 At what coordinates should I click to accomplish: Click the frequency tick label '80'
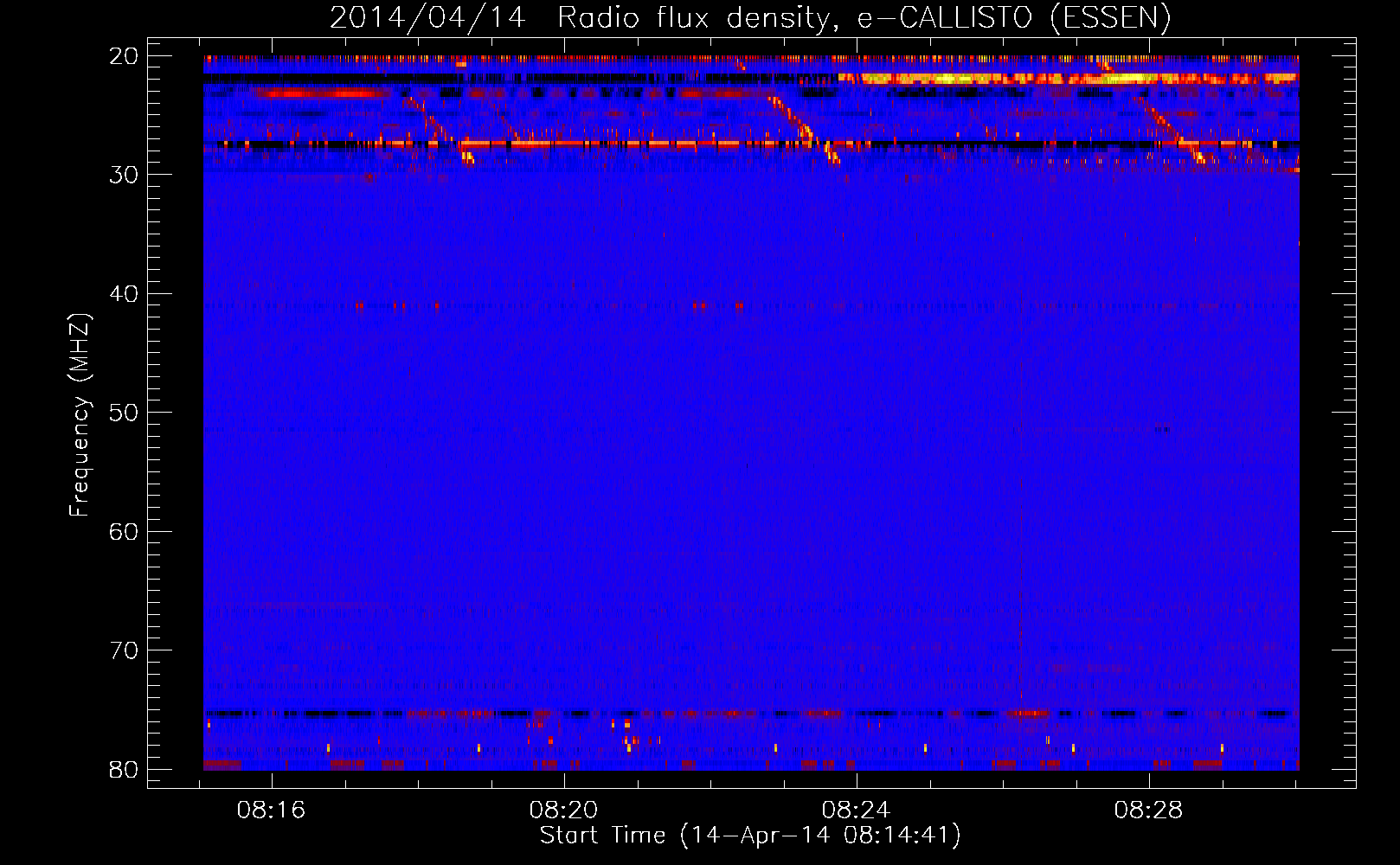(124, 770)
